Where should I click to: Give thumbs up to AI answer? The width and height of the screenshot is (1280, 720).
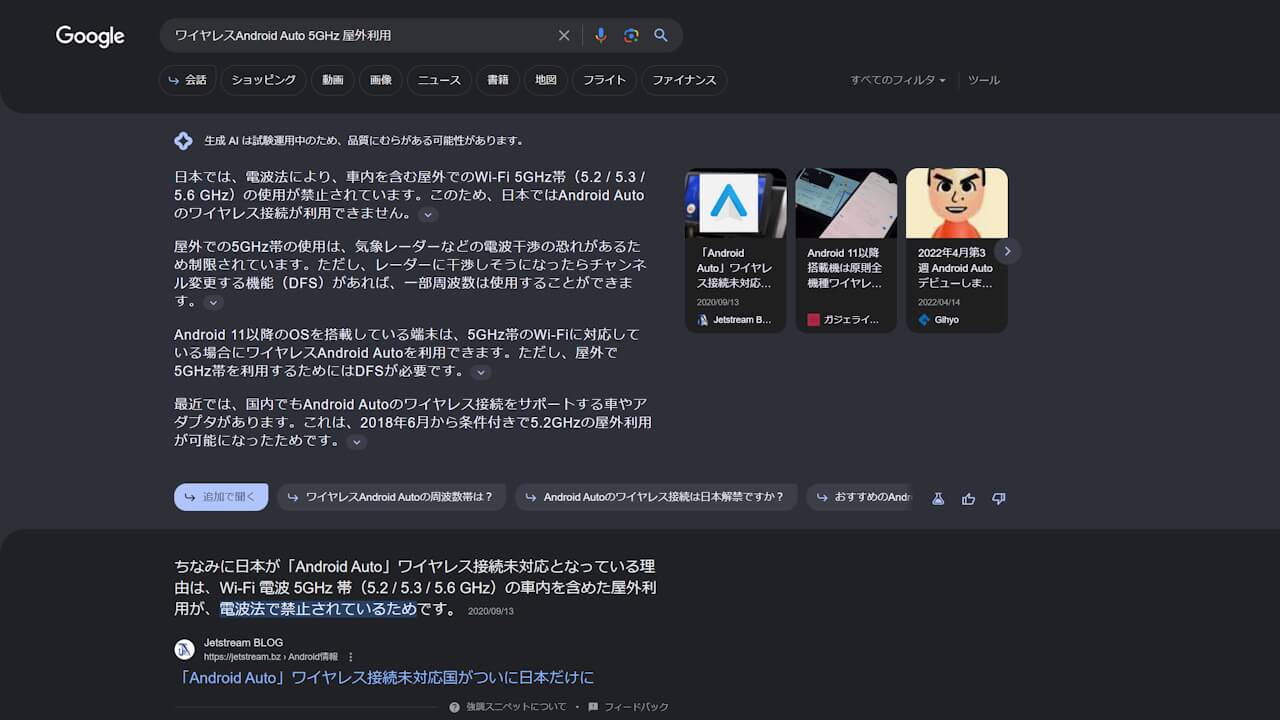(968, 498)
